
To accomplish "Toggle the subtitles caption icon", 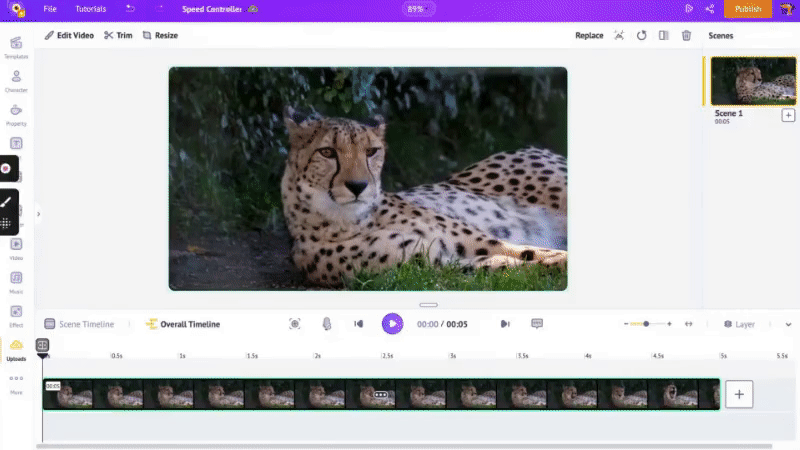I will pyautogui.click(x=537, y=324).
